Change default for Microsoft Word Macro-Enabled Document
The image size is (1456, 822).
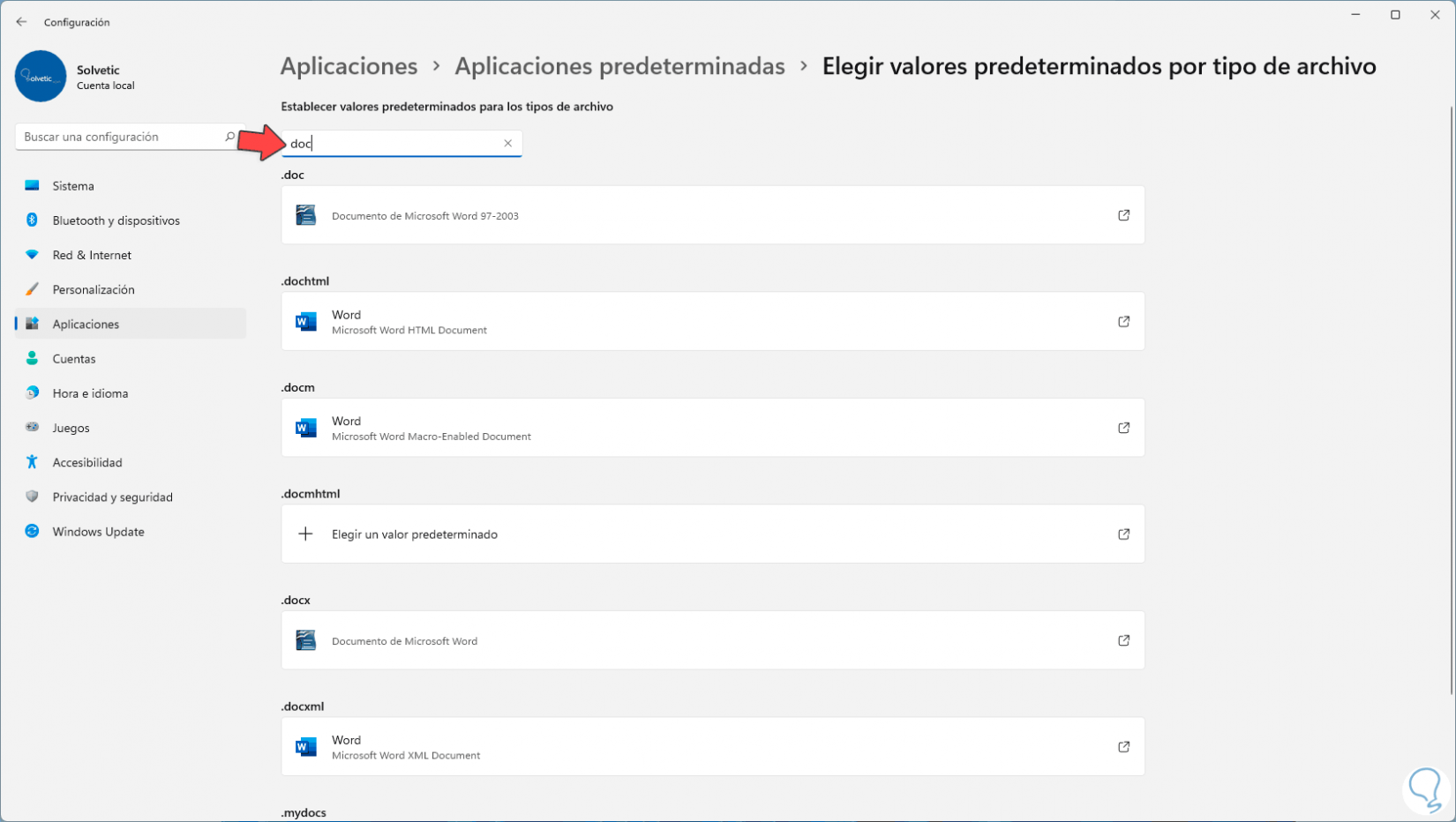713,428
